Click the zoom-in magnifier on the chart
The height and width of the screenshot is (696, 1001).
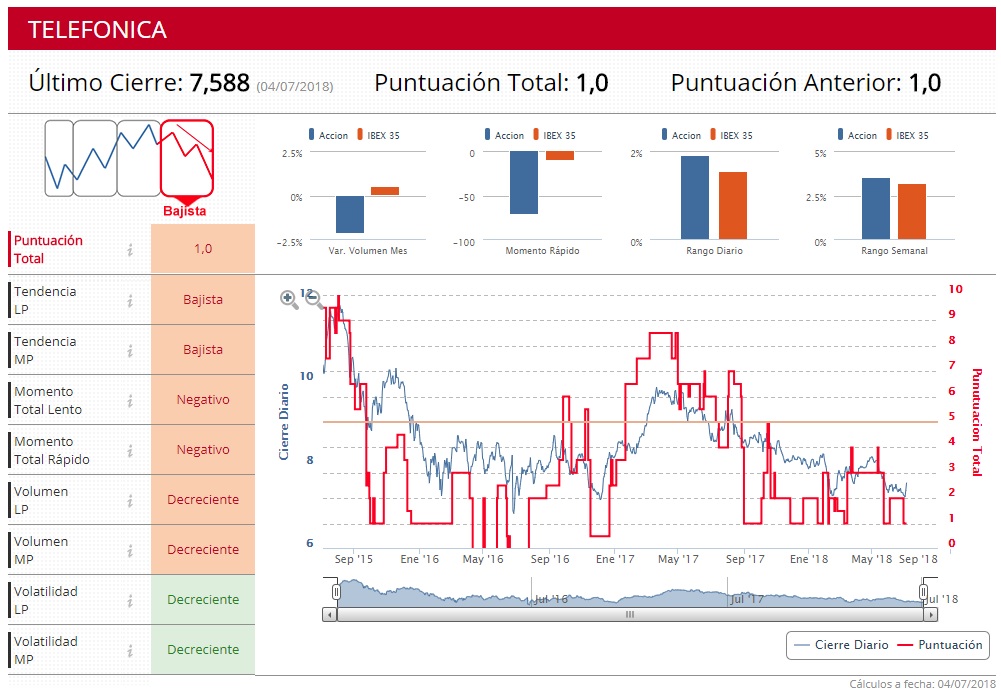click(x=289, y=299)
